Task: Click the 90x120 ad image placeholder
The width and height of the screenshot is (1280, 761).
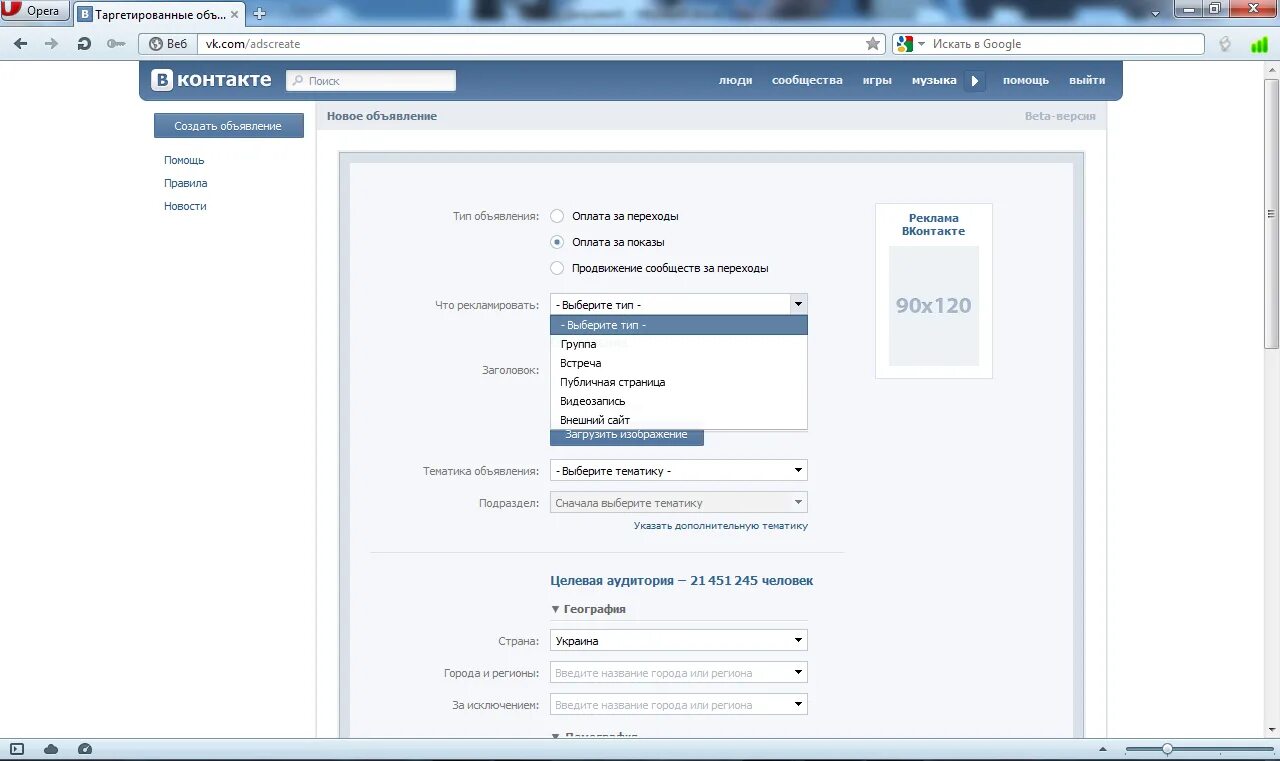Action: (934, 306)
